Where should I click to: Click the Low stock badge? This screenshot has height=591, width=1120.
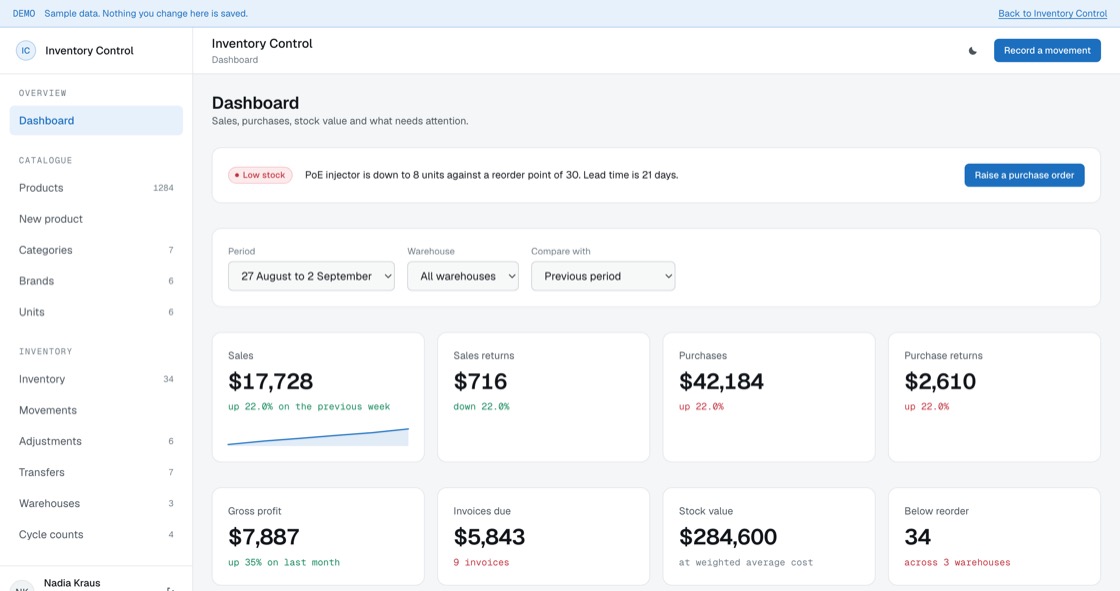point(260,175)
